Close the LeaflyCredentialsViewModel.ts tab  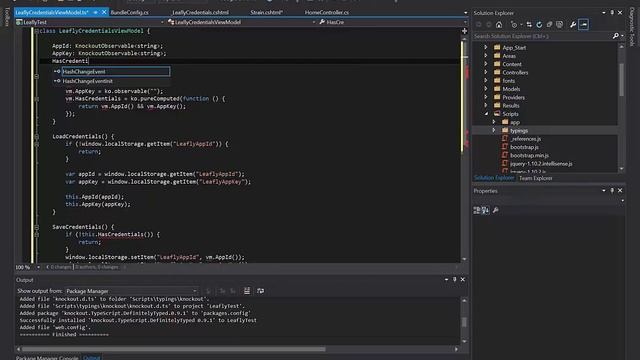click(104, 13)
